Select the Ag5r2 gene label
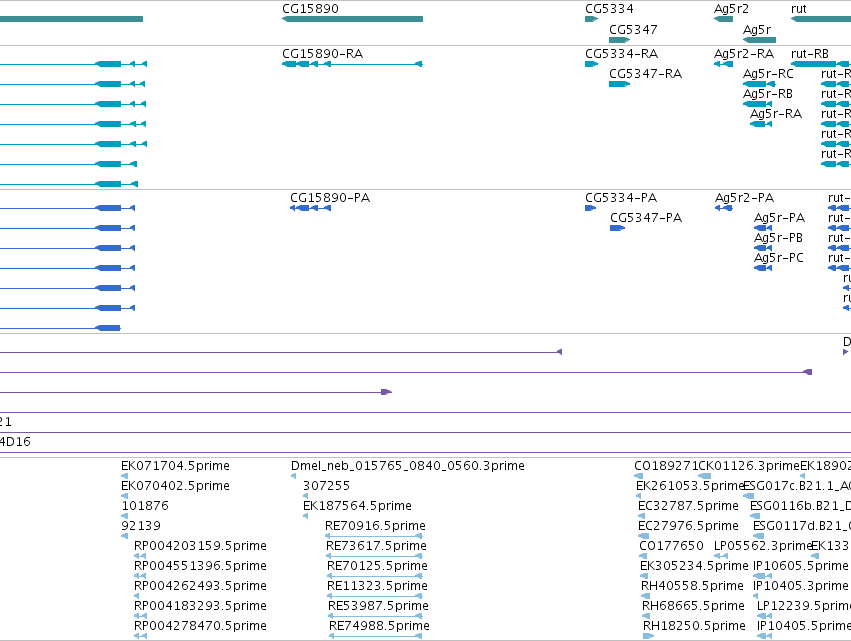This screenshot has height=641, width=851. [x=731, y=9]
